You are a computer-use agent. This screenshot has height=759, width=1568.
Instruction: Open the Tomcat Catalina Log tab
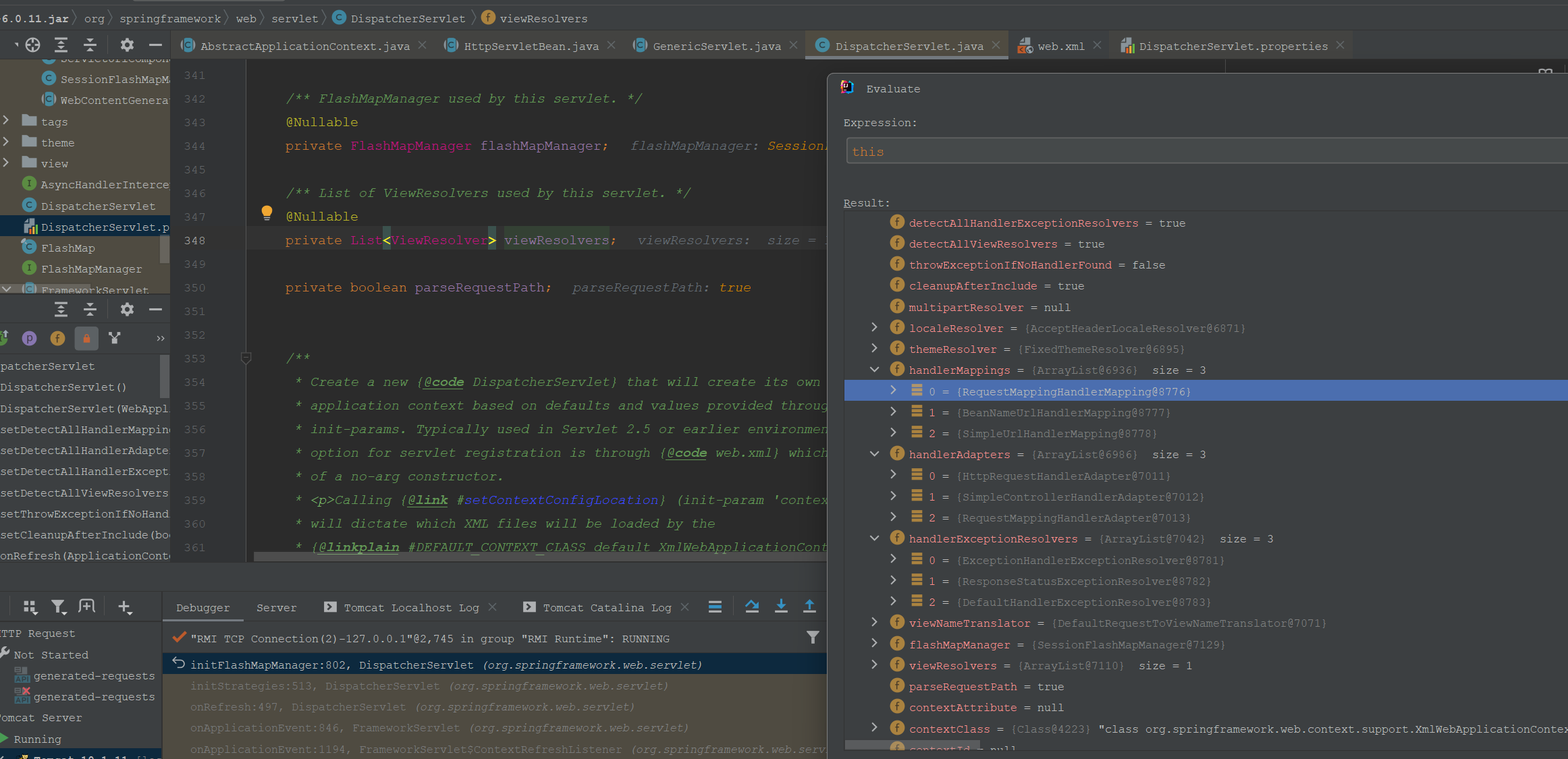pos(606,607)
